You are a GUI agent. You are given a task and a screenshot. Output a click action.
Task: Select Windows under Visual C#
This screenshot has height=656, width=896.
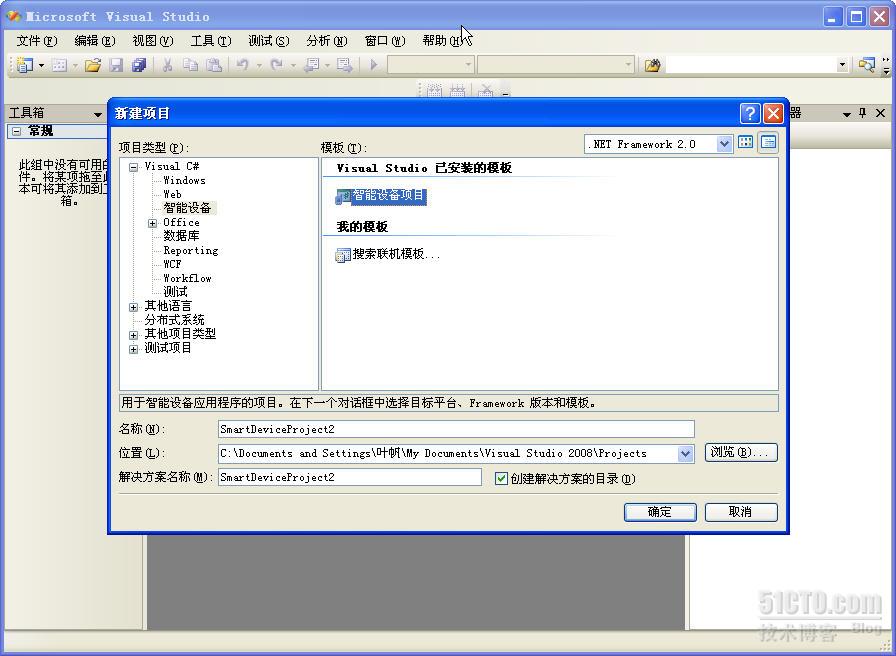click(x=184, y=181)
